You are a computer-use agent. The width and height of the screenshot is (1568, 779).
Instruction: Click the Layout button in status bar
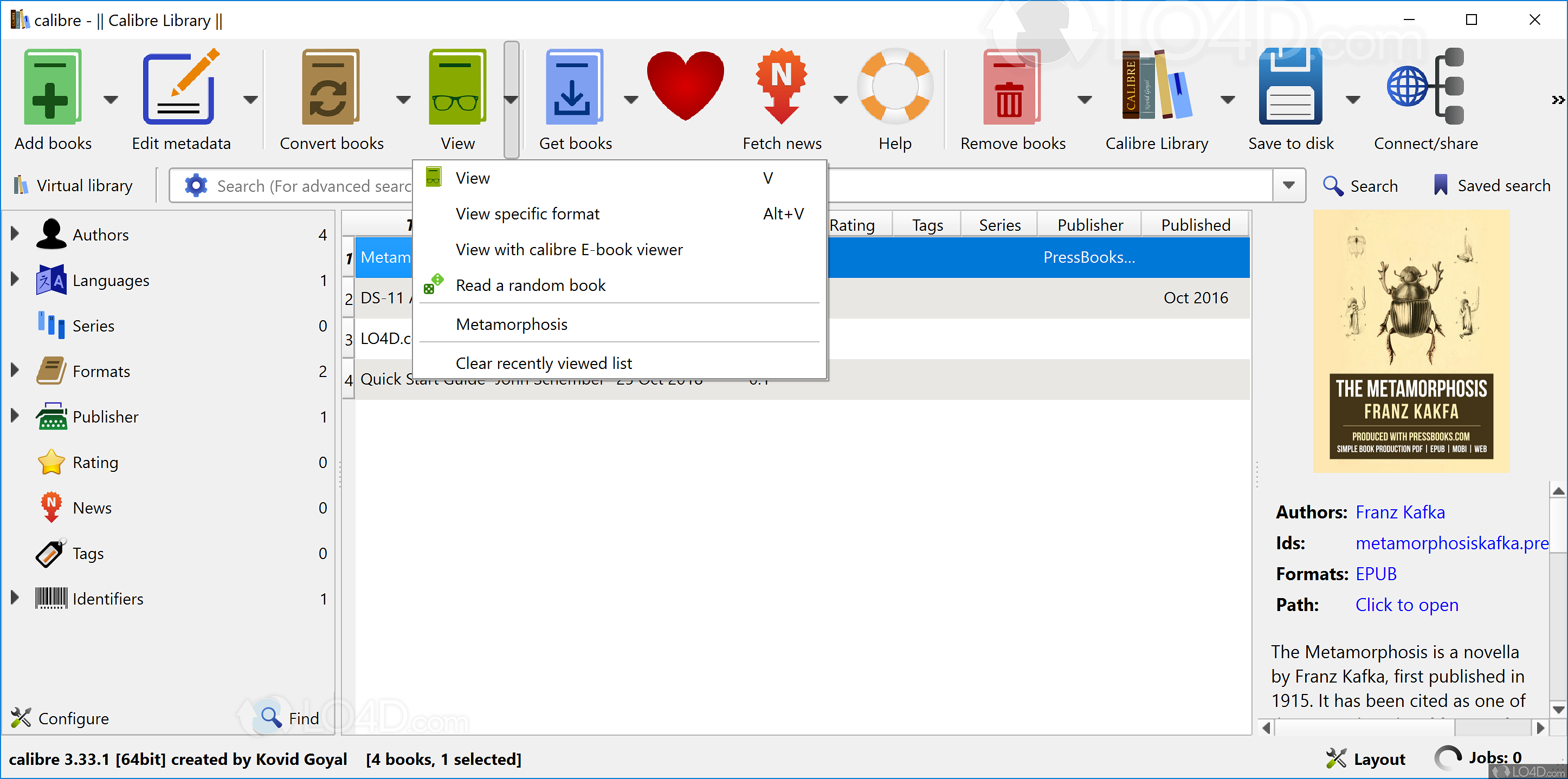[x=1366, y=759]
